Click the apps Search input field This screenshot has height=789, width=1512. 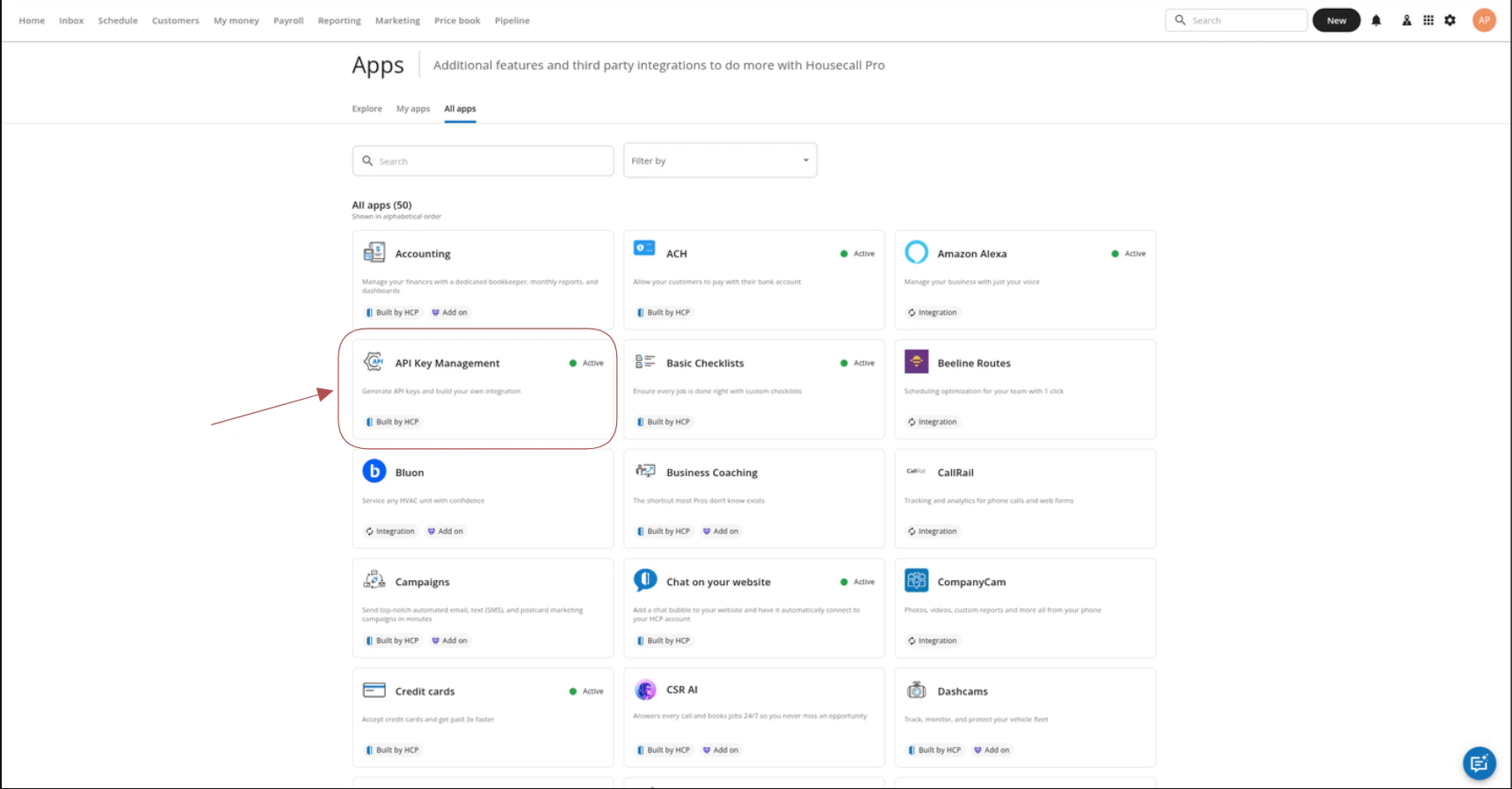click(x=483, y=161)
